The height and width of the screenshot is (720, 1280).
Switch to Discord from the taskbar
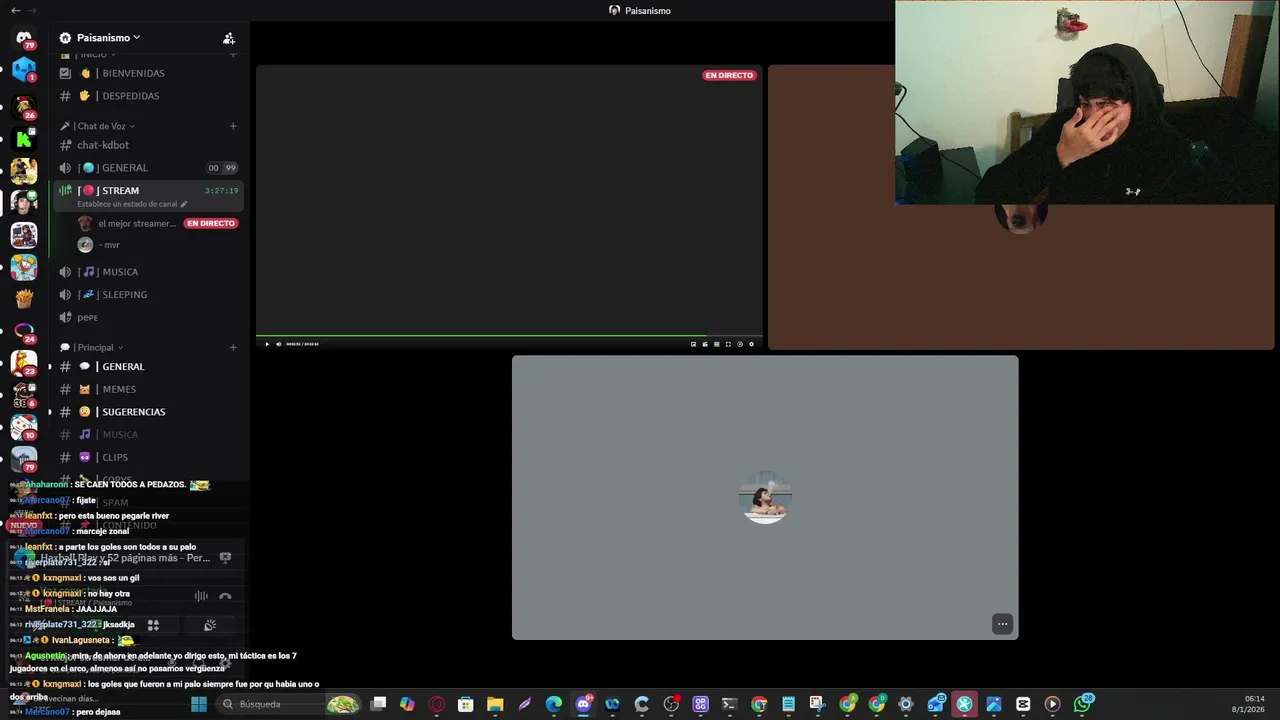pos(583,704)
